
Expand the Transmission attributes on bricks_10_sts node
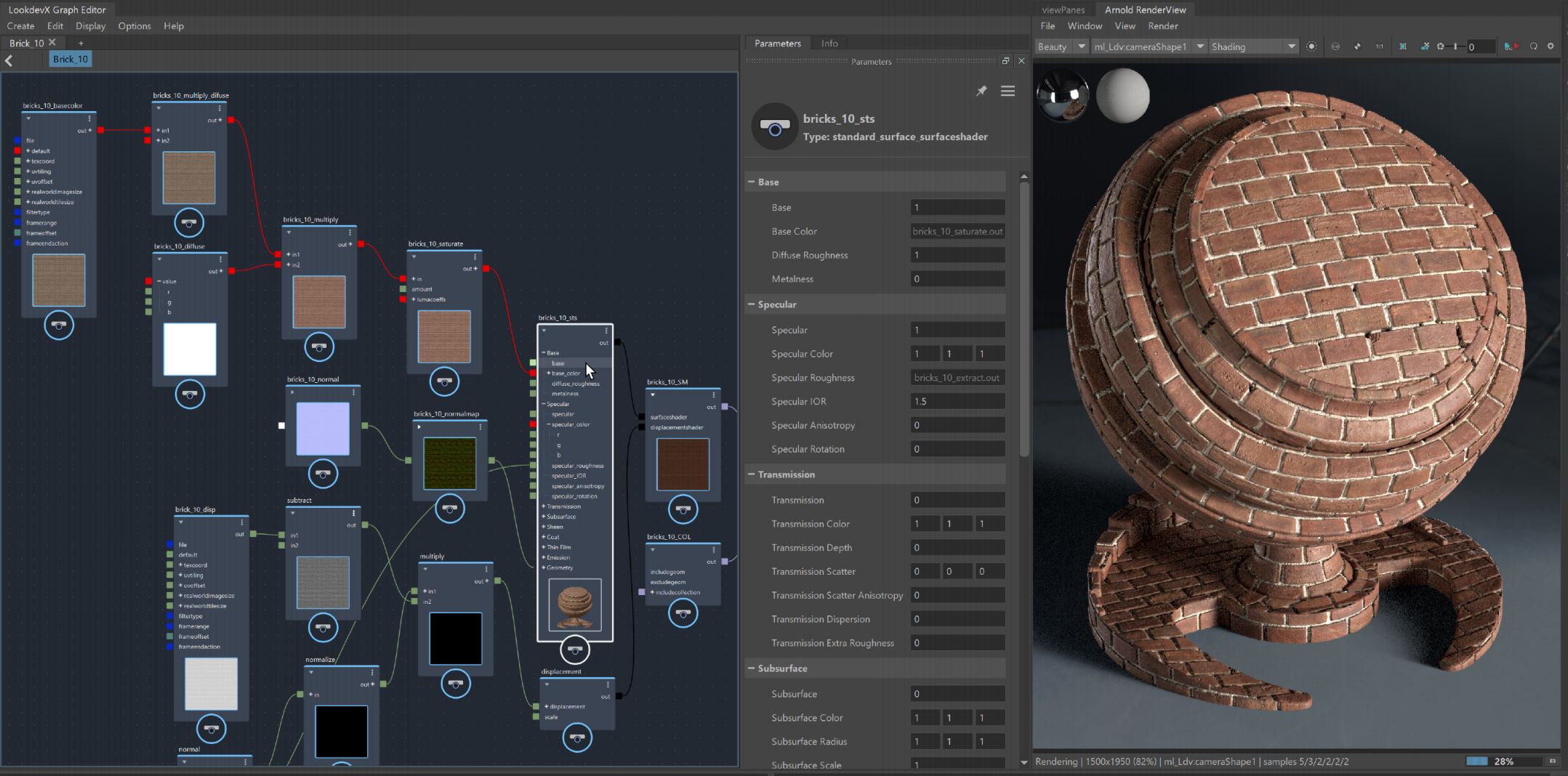(545, 505)
